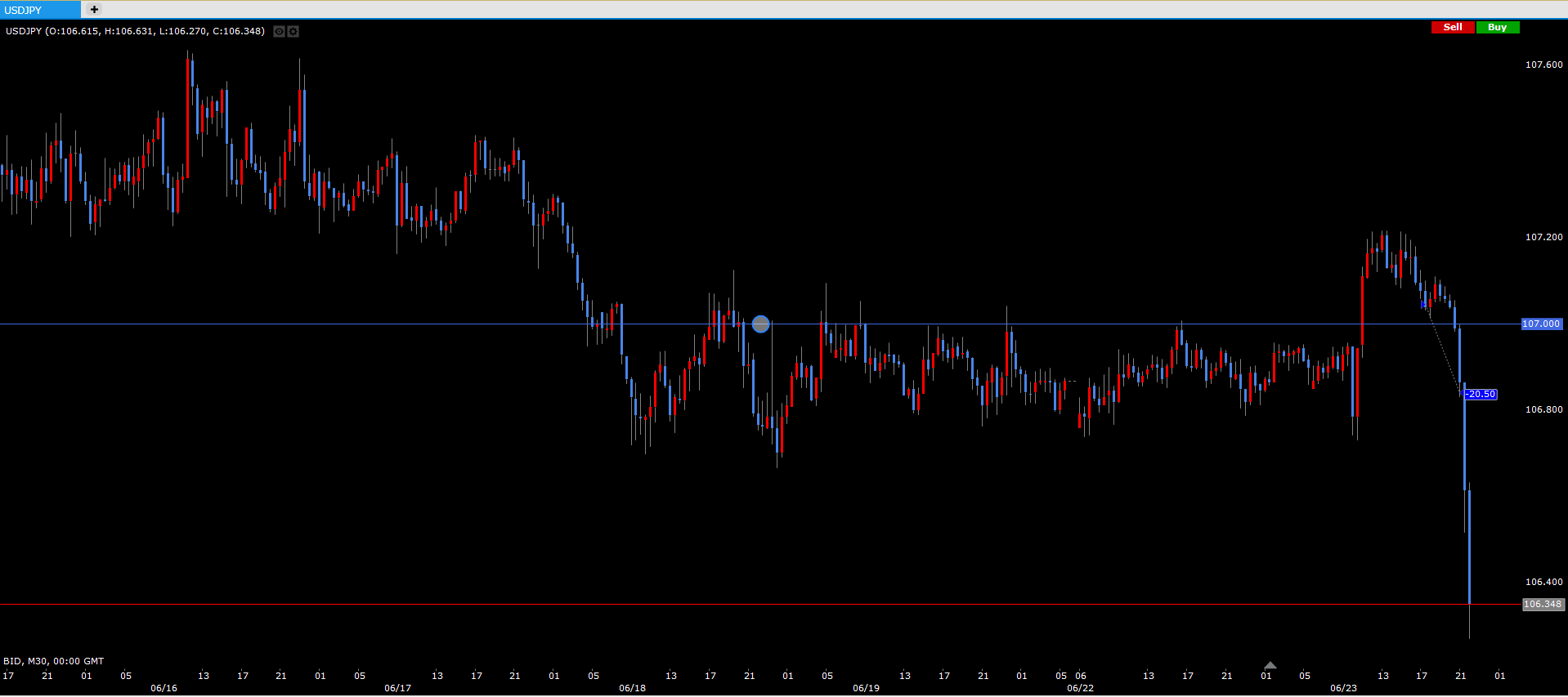Open chart settings gear icon
This screenshot has height=697, width=1568.
click(x=293, y=32)
